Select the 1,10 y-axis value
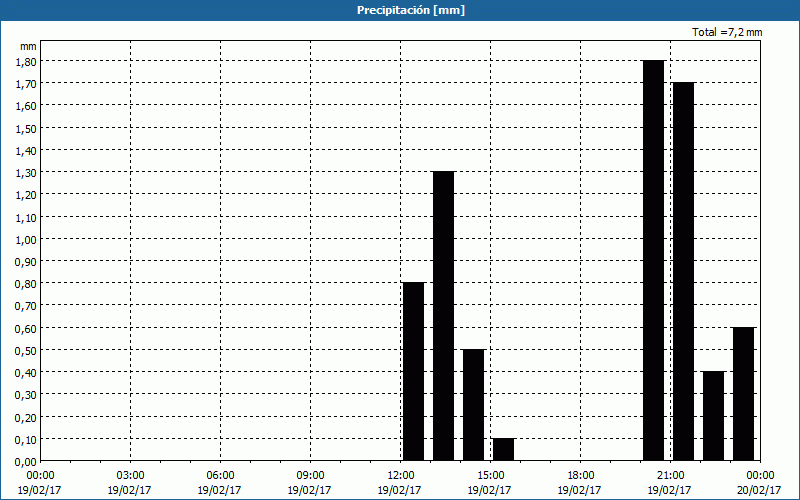The height and width of the screenshot is (500, 800). point(26,217)
